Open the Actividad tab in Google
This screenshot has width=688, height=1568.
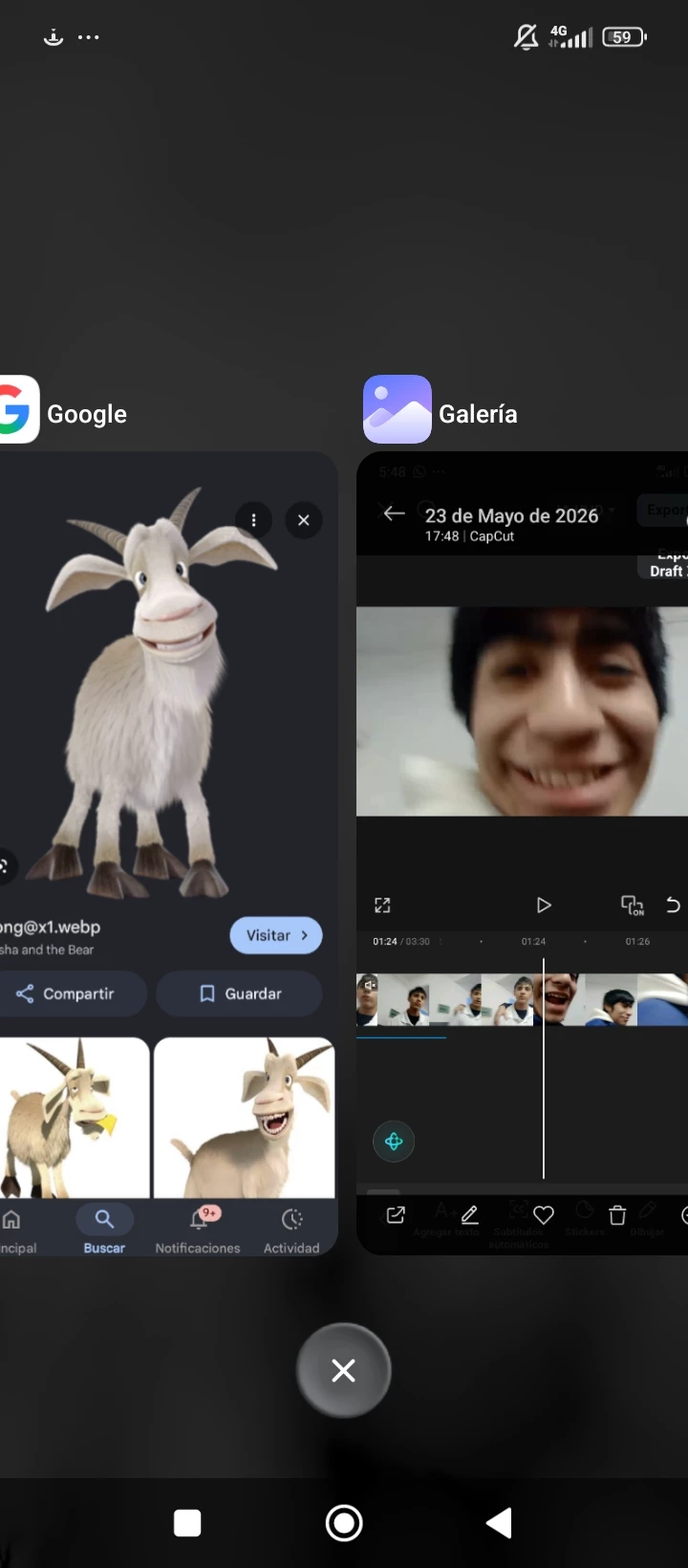coord(291,1230)
